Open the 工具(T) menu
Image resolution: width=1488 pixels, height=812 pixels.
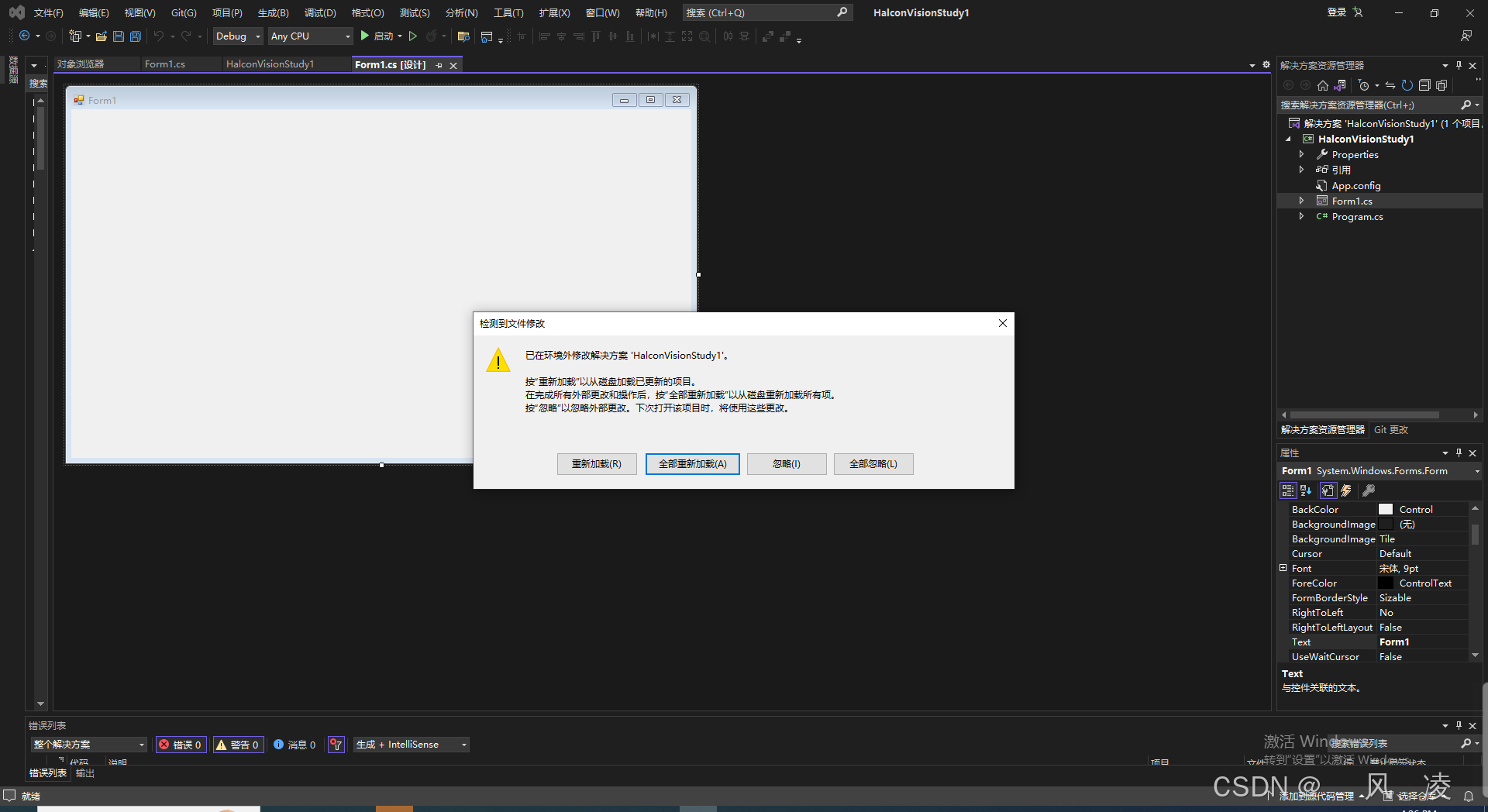508,12
